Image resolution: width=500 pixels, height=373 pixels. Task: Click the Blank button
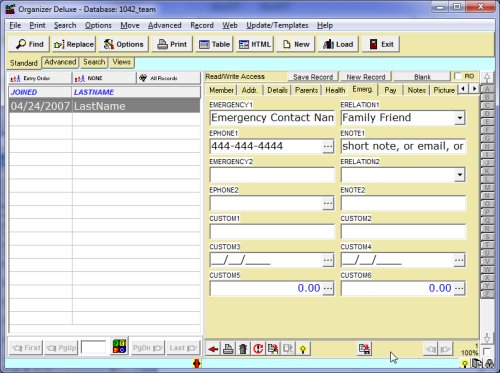pos(422,77)
